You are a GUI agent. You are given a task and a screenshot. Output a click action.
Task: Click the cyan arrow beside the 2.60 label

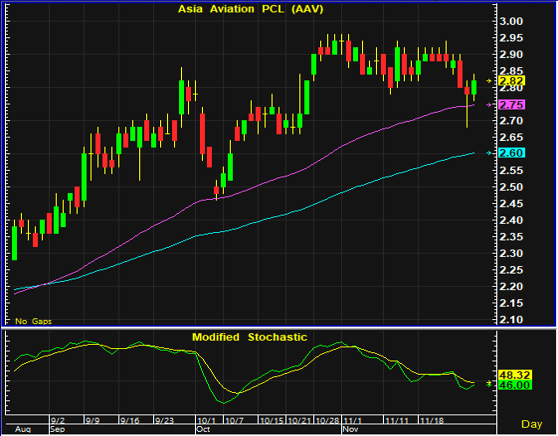[489, 153]
